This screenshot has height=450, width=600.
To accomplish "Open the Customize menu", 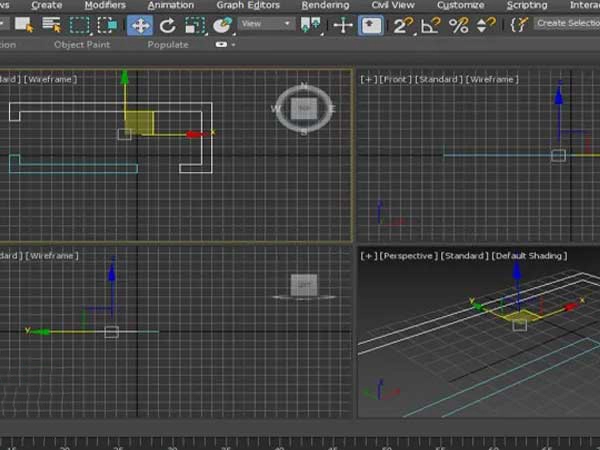I will tap(461, 5).
